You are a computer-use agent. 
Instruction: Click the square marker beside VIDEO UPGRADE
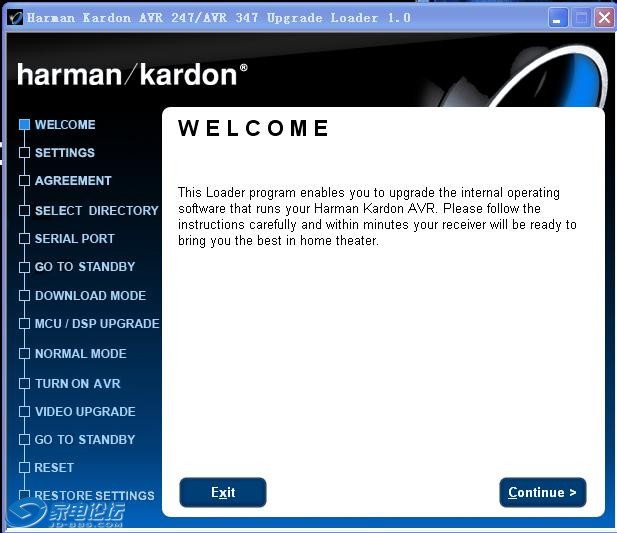24,411
